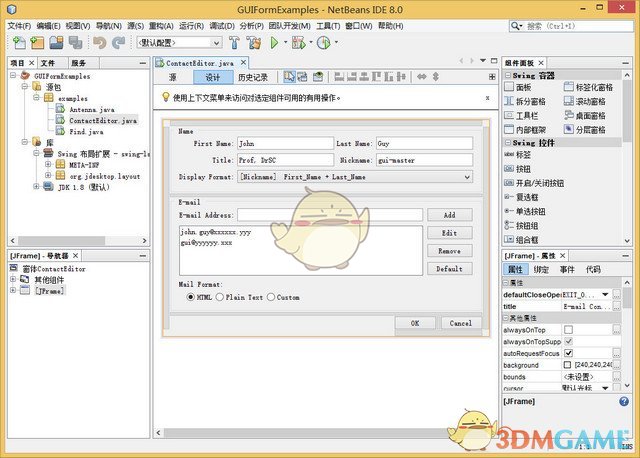Open the 默认配置 configuration dropdown
The height and width of the screenshot is (458, 640).
point(179,42)
